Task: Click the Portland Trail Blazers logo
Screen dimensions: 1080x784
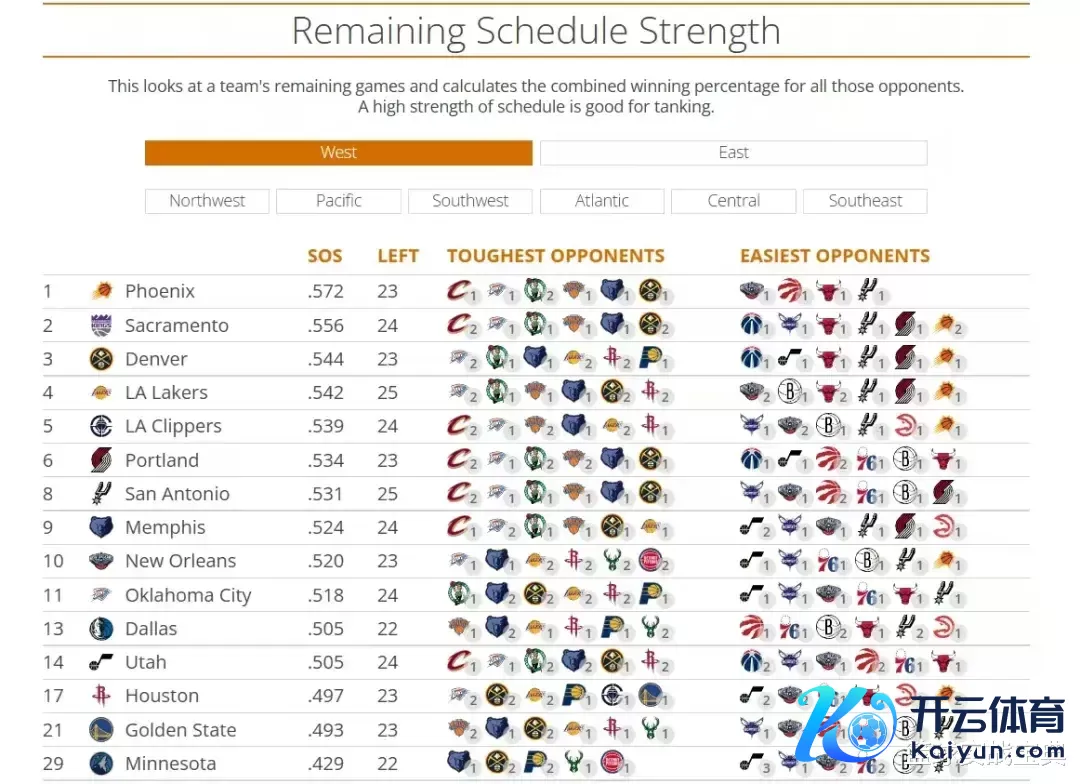Action: [x=102, y=461]
